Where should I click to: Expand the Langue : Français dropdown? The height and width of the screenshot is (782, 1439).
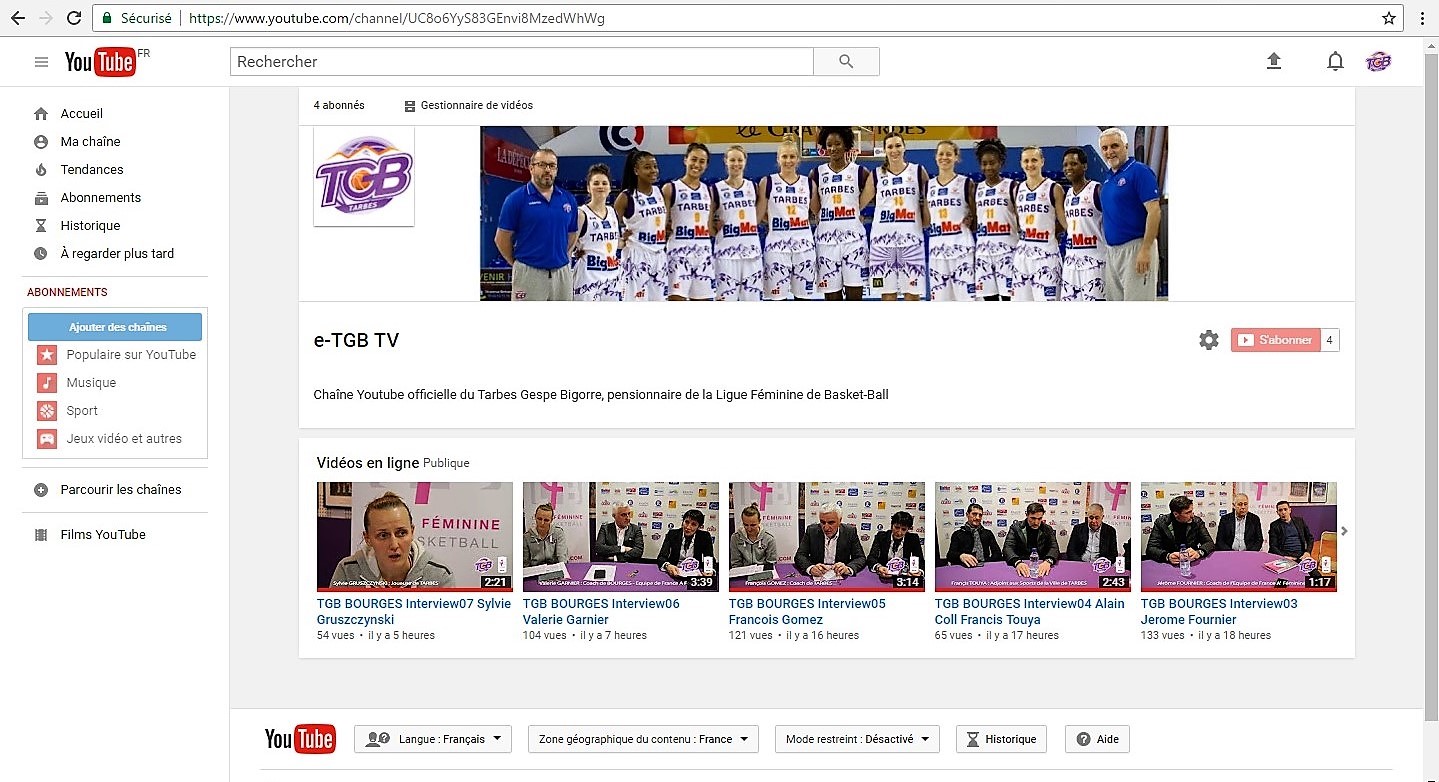pos(433,739)
